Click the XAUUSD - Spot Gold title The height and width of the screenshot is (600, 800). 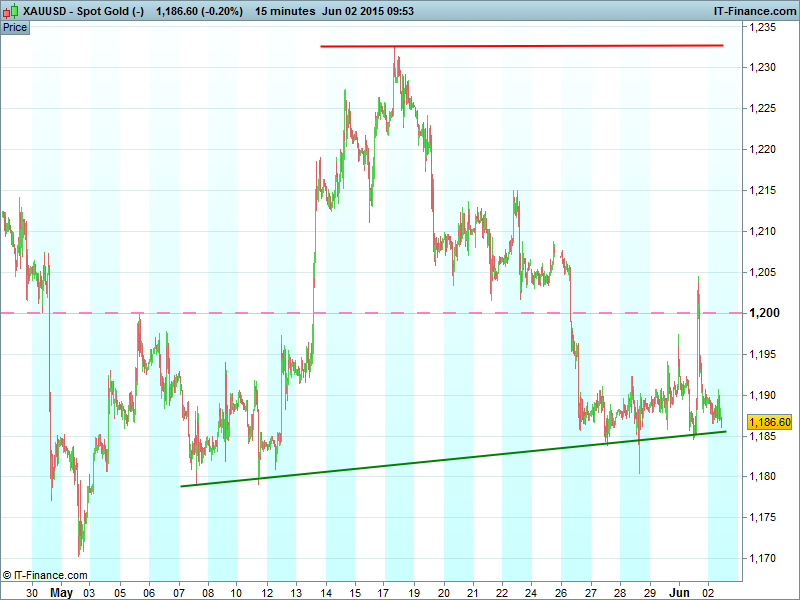84,12
